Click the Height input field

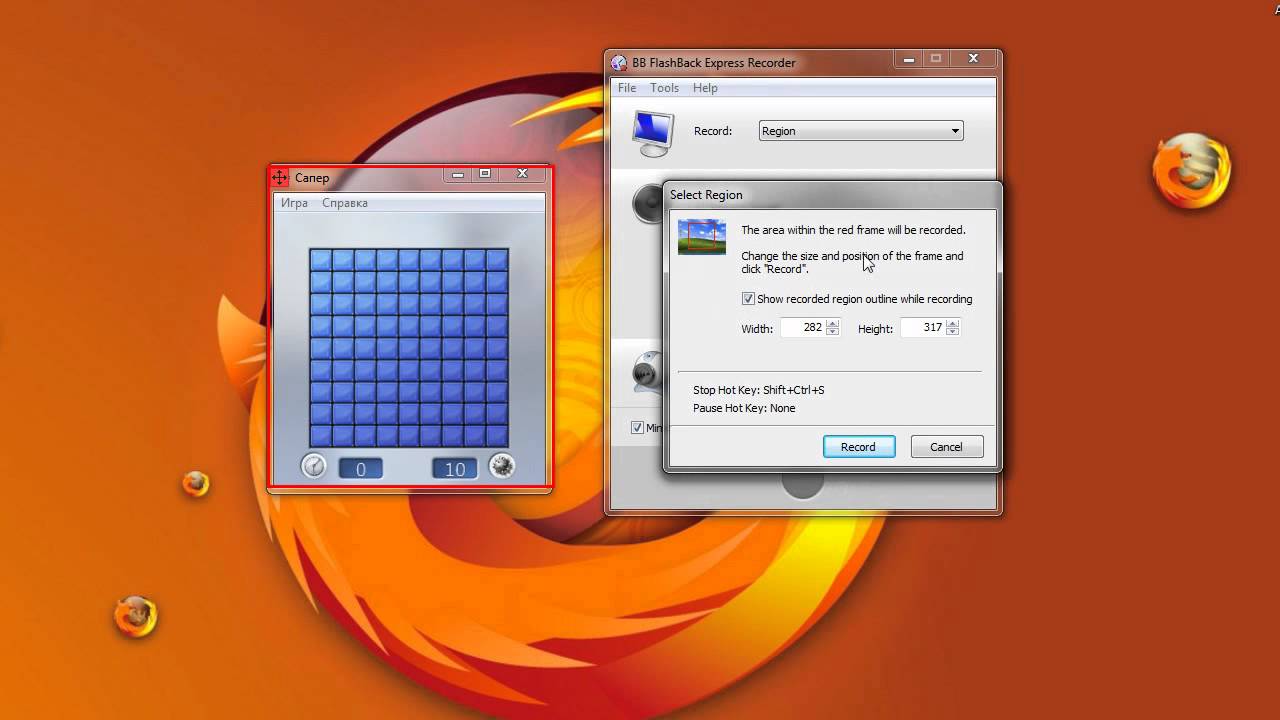coord(923,327)
